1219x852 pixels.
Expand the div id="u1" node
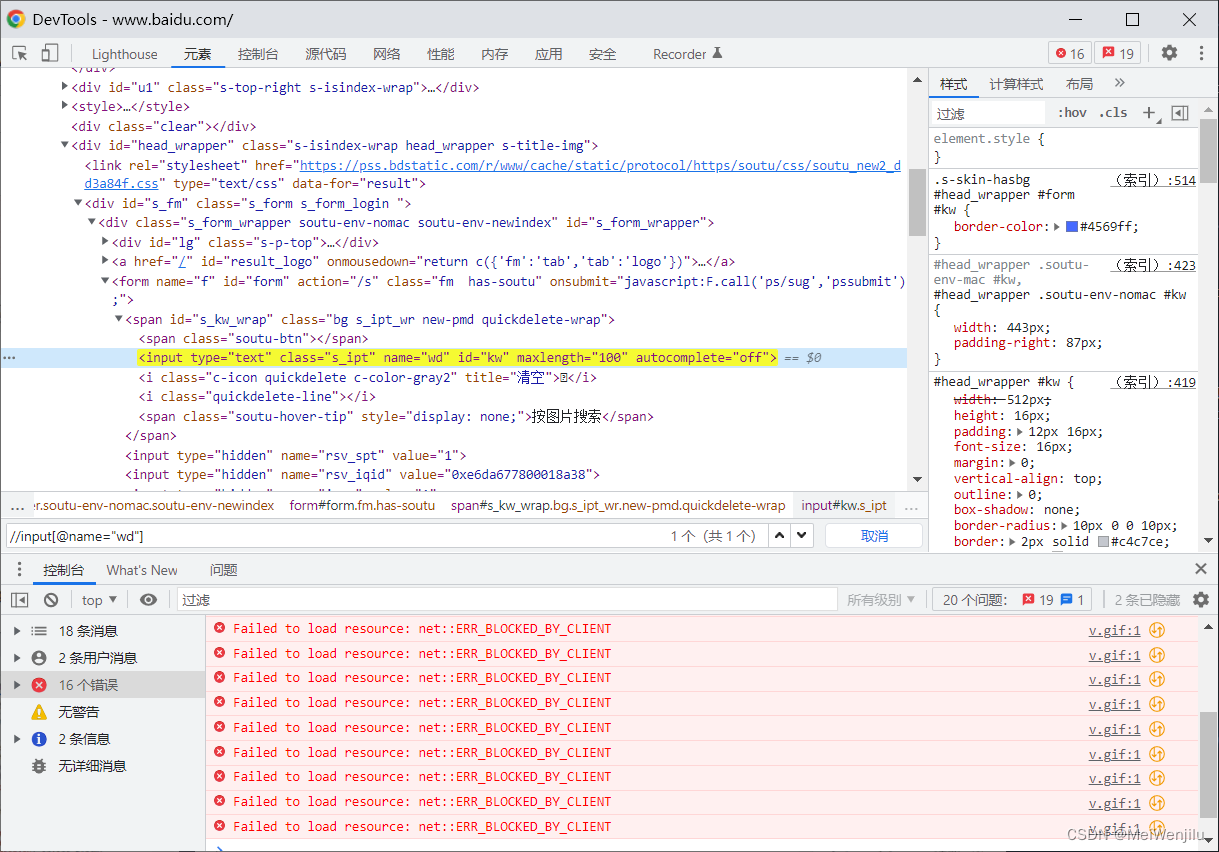pos(65,88)
